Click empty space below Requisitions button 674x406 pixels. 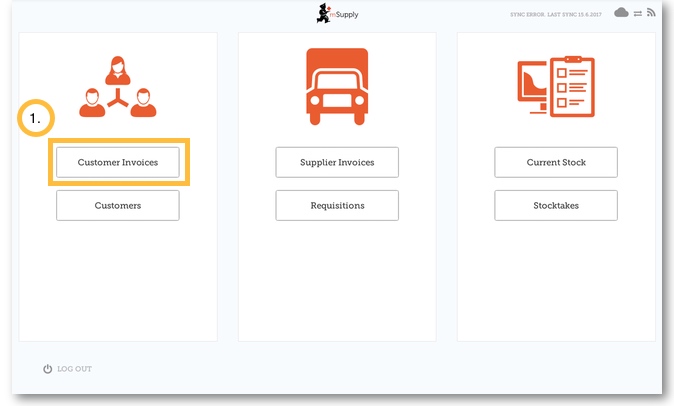click(337, 280)
